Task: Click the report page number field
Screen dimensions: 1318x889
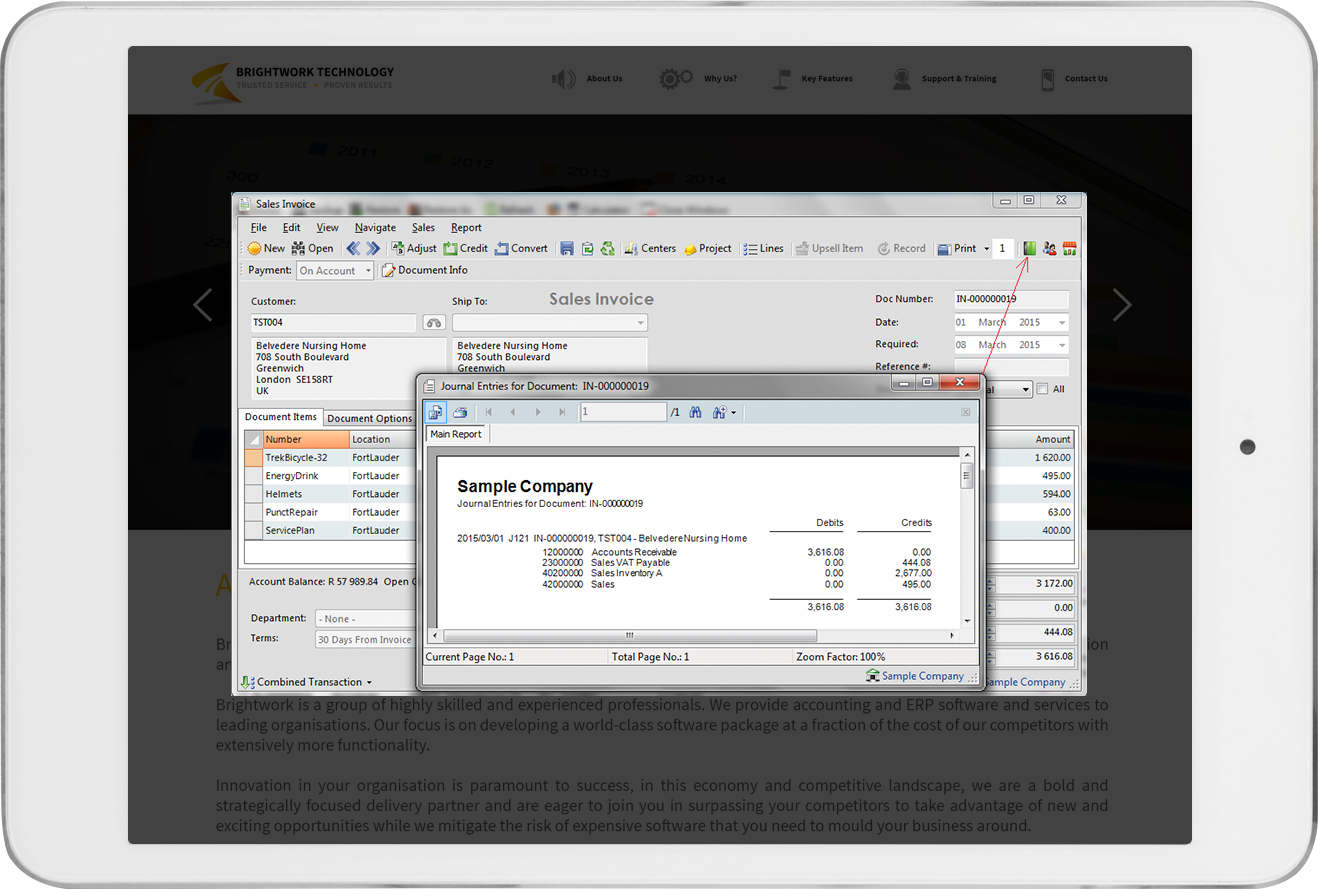Action: pyautogui.click(x=622, y=412)
